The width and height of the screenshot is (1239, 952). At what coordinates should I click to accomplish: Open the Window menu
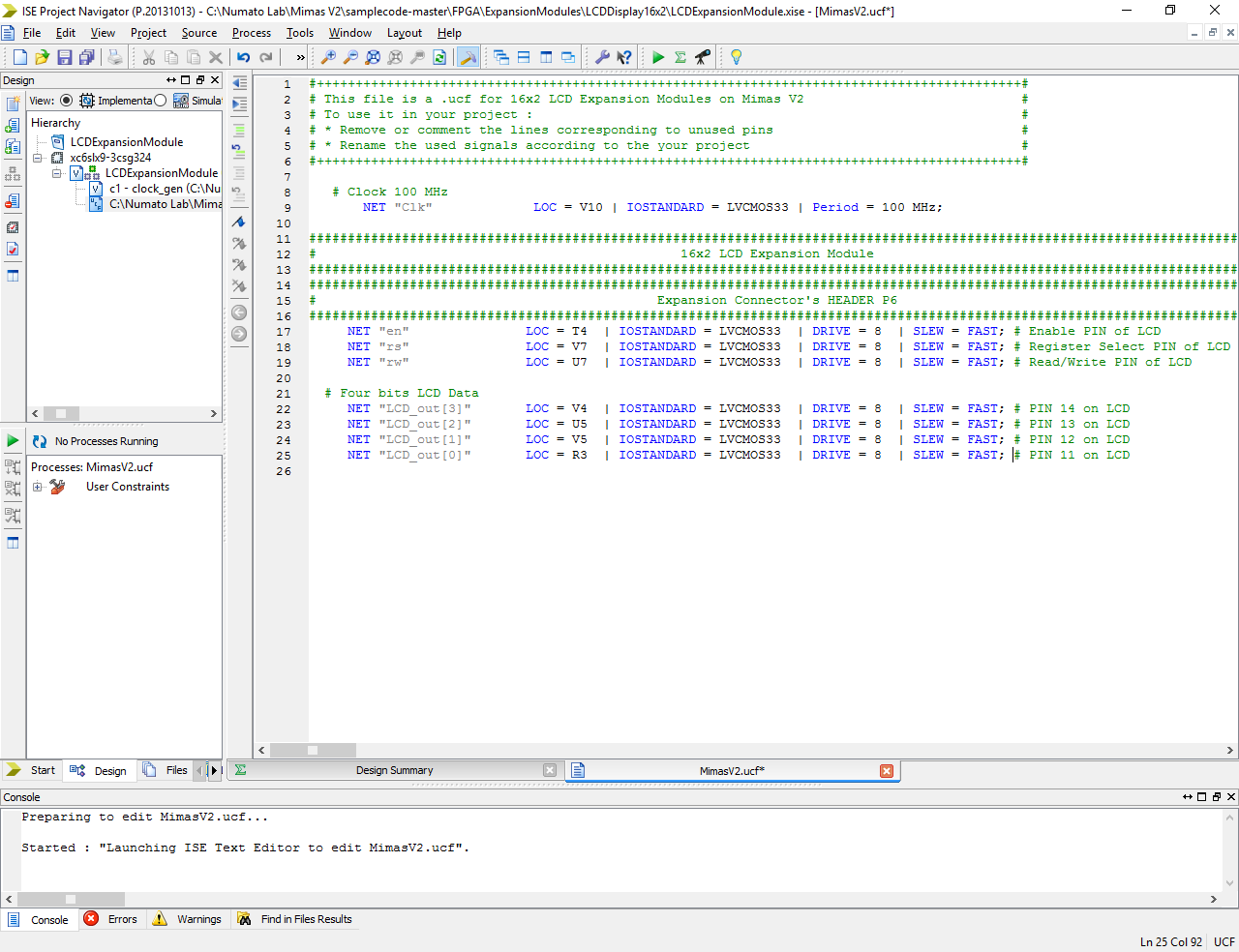click(350, 33)
